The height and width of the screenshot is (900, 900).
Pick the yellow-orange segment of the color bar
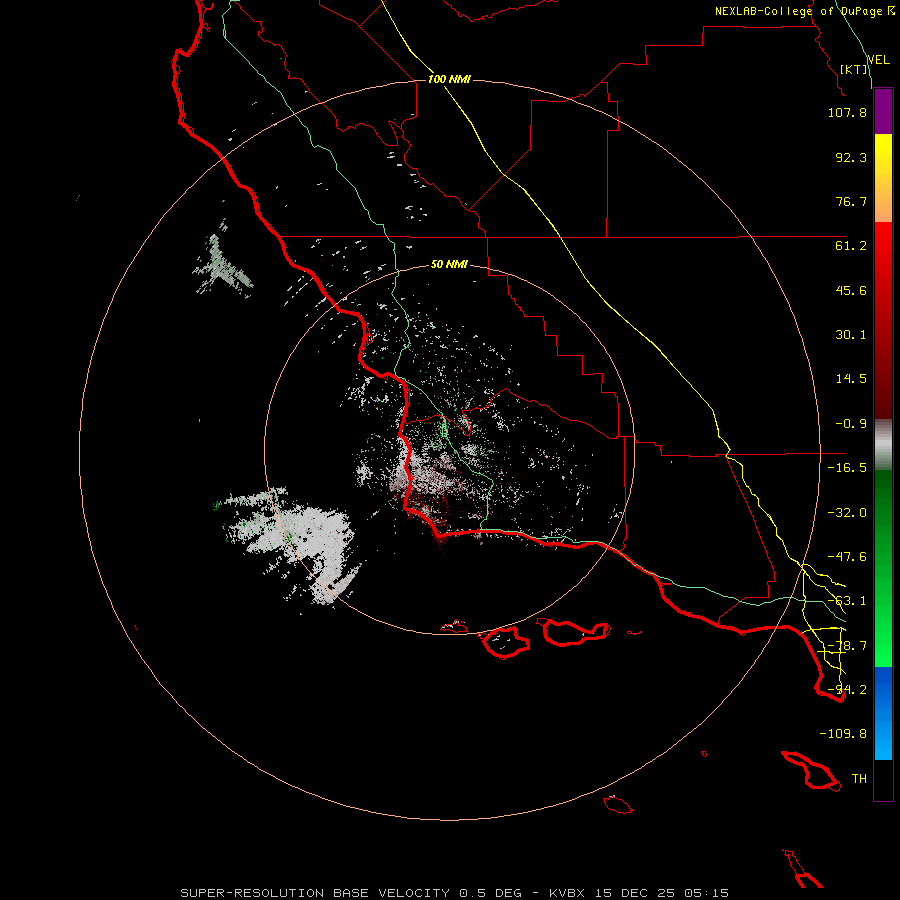(883, 178)
